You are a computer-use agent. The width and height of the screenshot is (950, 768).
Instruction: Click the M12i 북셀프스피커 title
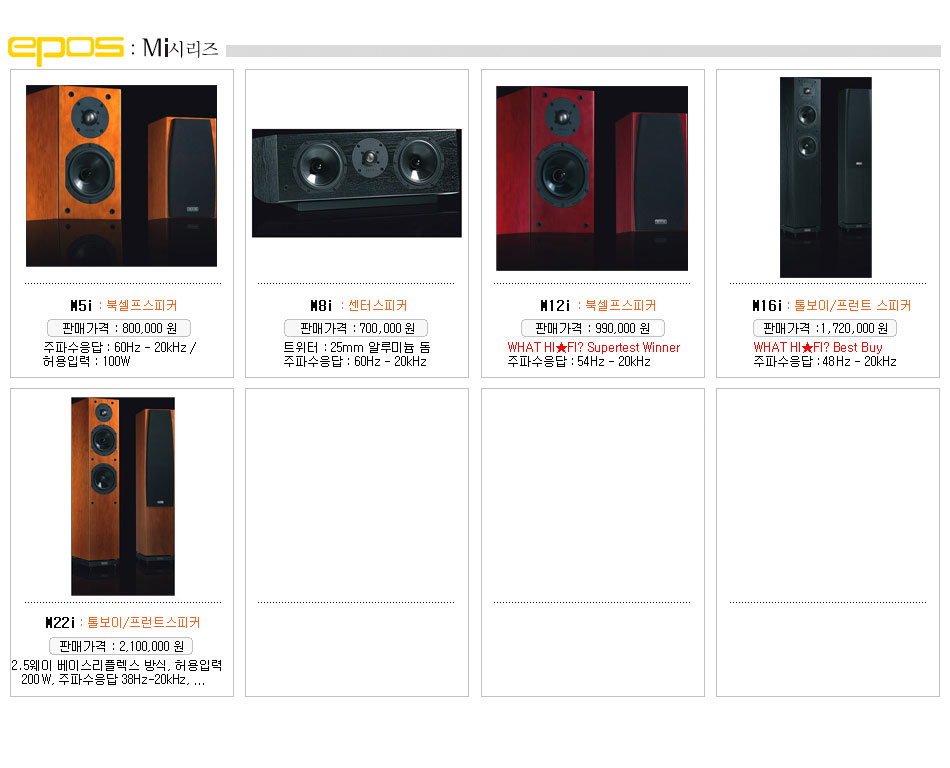pos(598,305)
